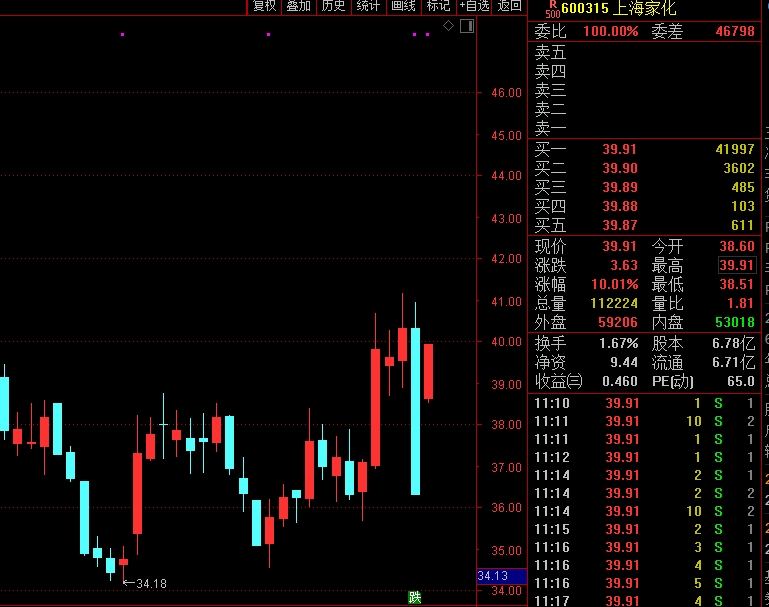Click the 34.13 price cursor label on axis

tap(494, 576)
